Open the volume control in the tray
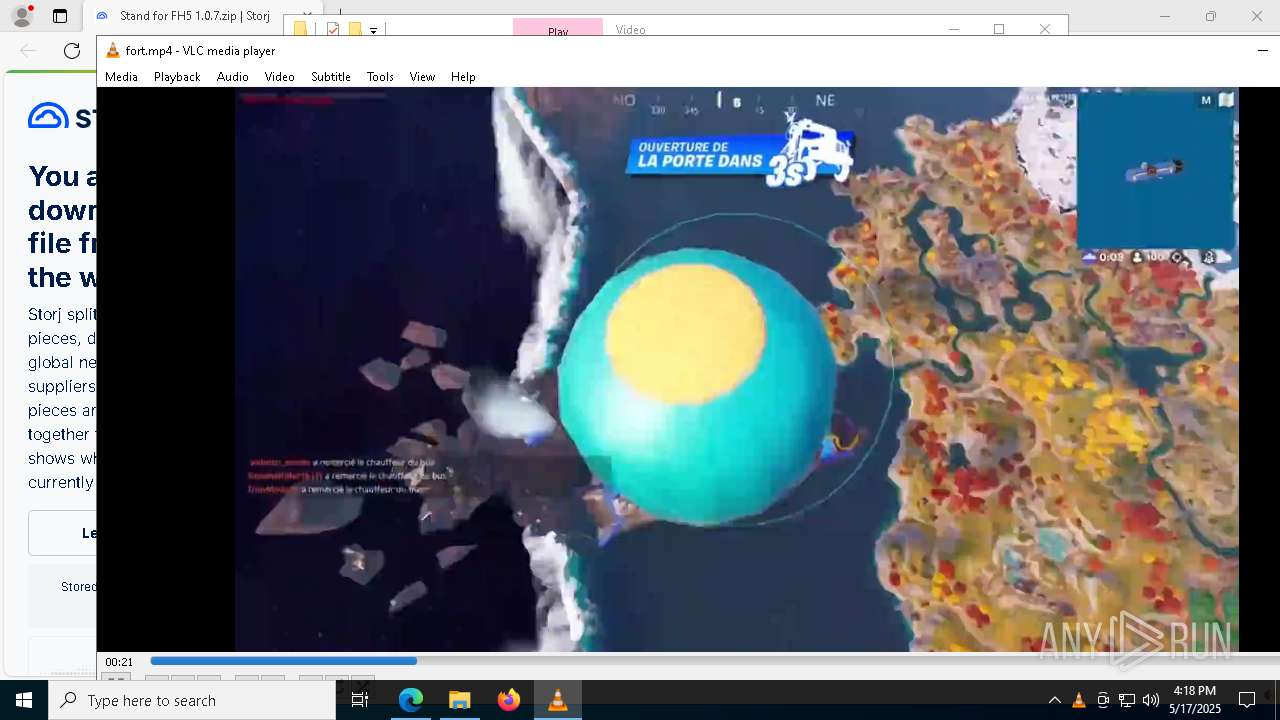 point(1151,700)
